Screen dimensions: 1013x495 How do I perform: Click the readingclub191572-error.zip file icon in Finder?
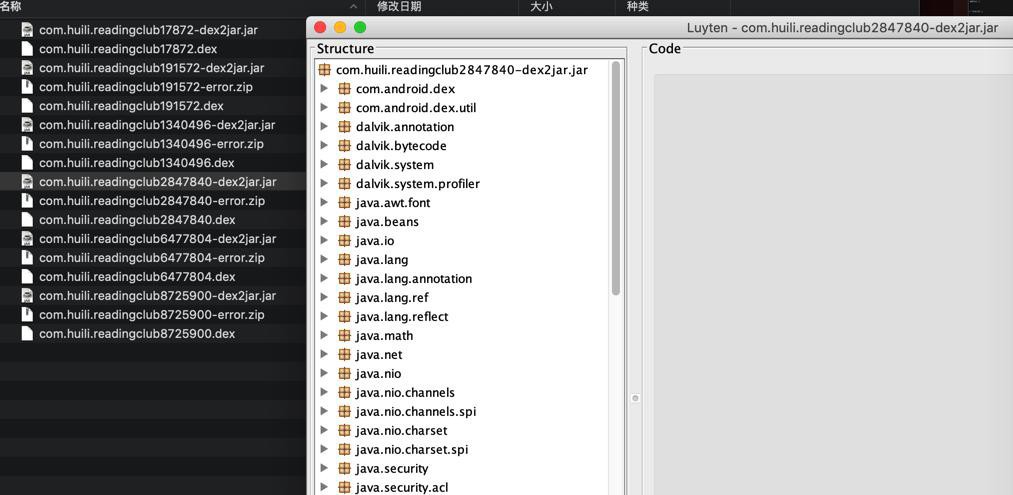[x=26, y=87]
